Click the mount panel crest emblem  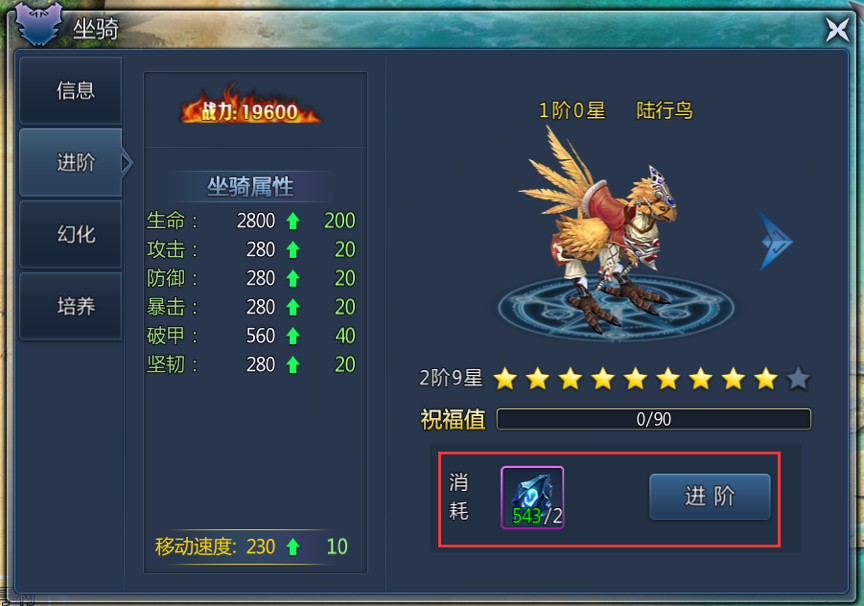pos(38,23)
